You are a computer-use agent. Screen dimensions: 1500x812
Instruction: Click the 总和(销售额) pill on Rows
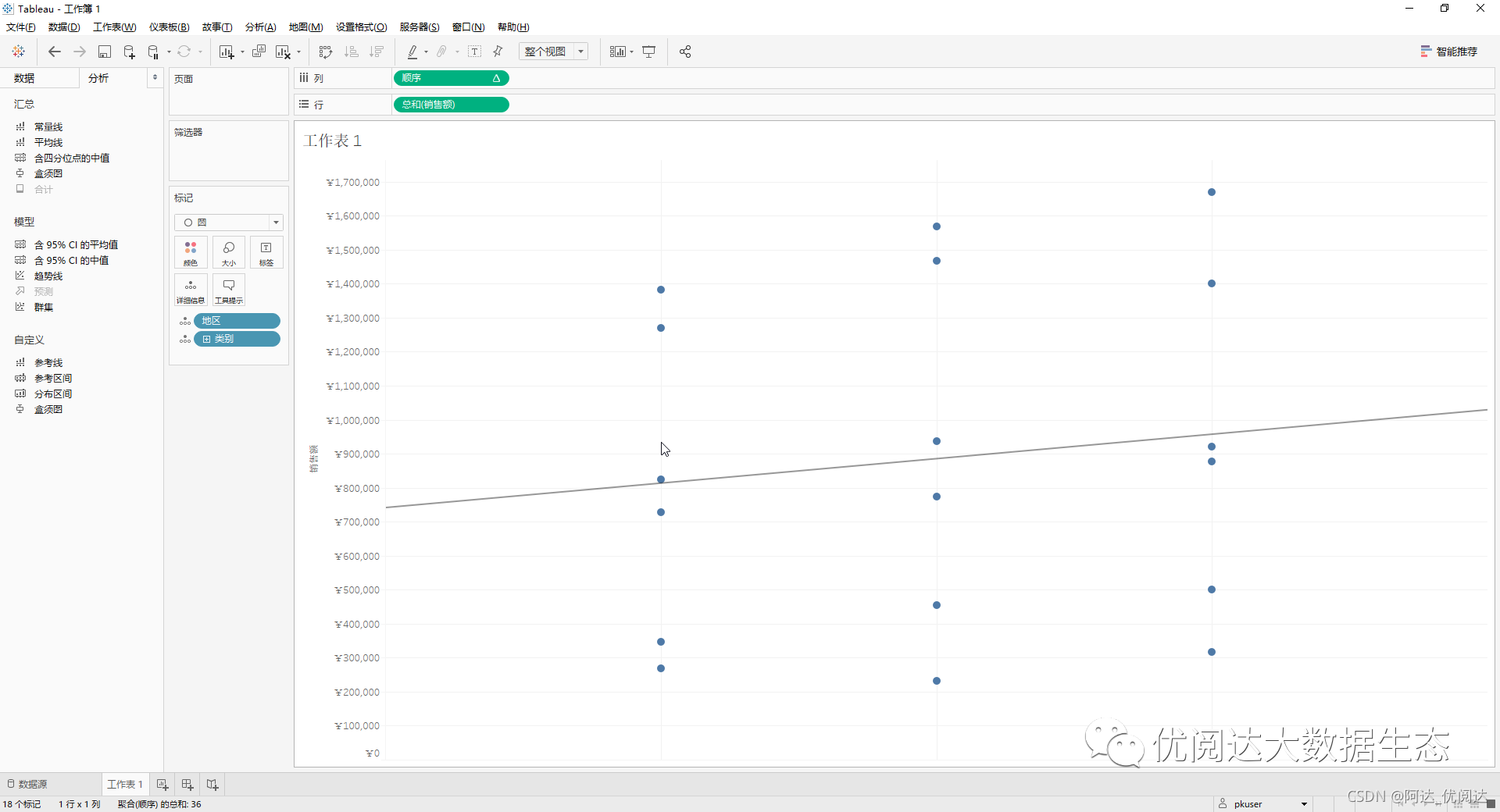(x=452, y=105)
